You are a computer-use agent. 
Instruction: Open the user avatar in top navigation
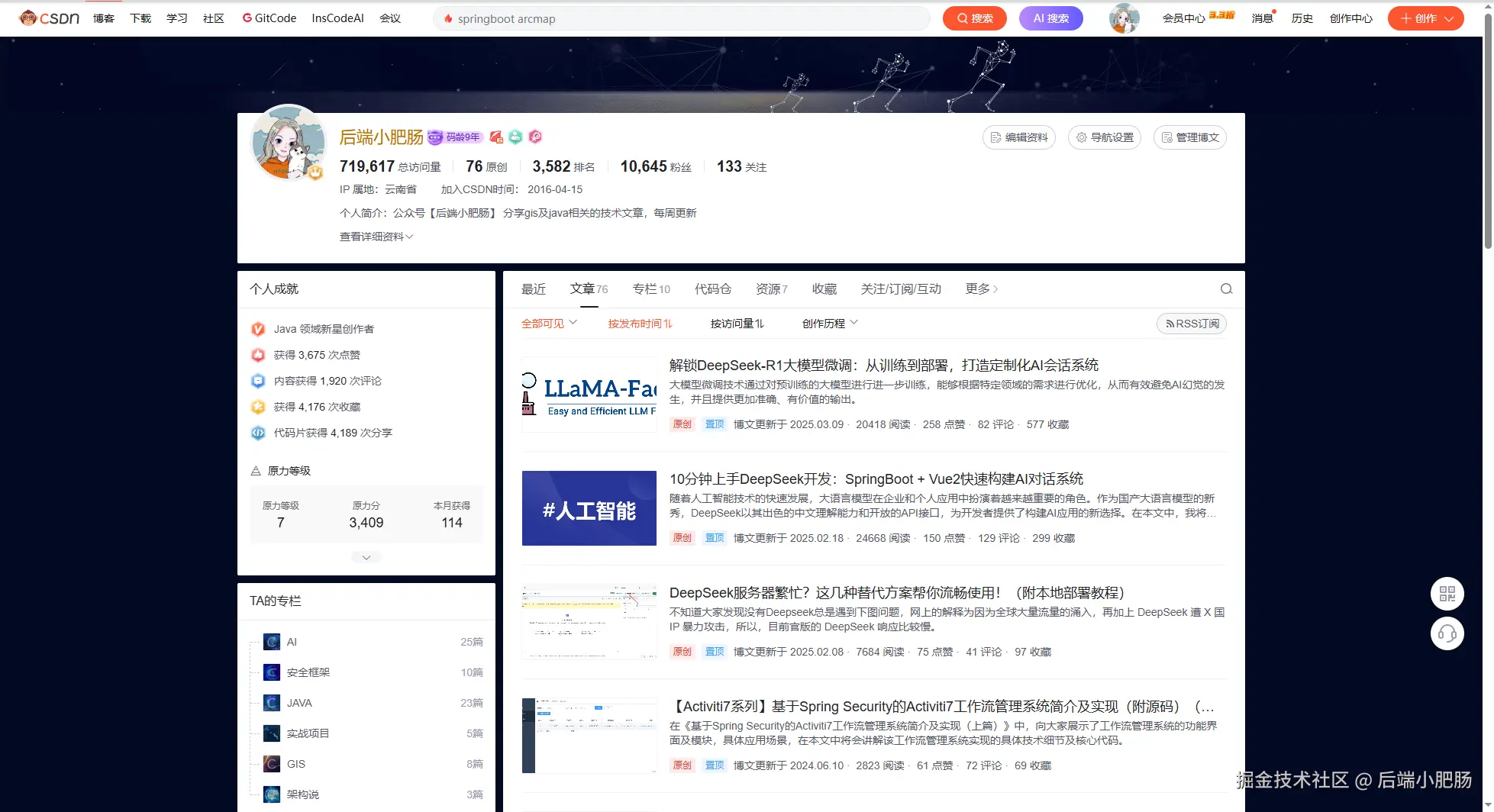[x=1124, y=18]
